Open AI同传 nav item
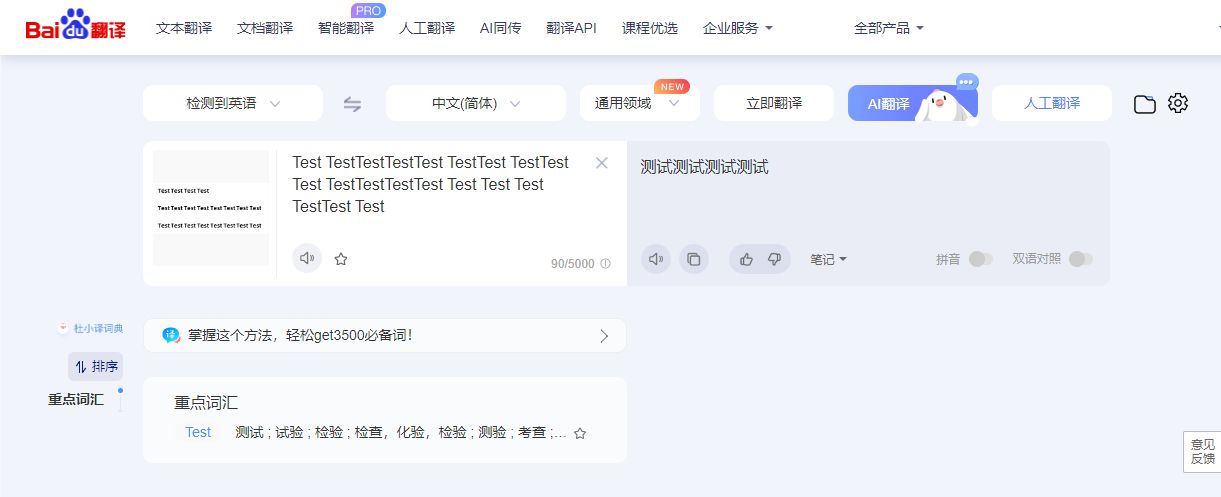Image resolution: width=1221 pixels, height=497 pixels. (x=500, y=28)
